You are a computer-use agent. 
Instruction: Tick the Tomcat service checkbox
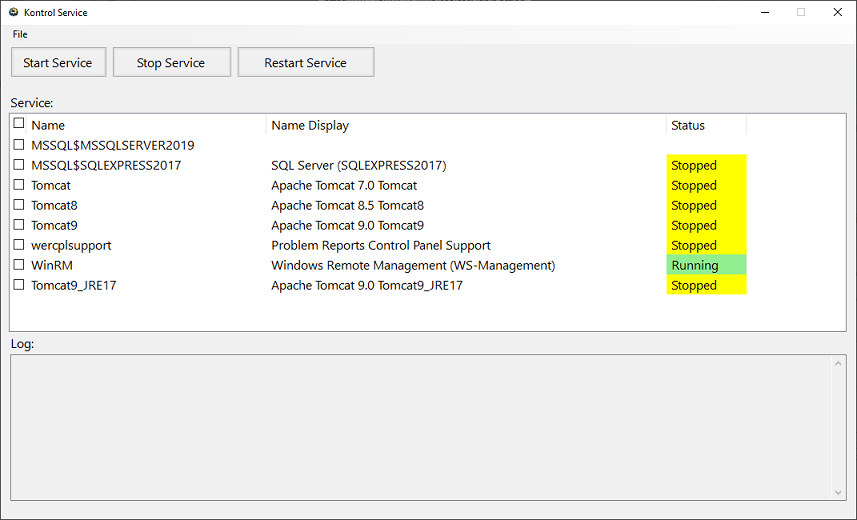point(19,184)
